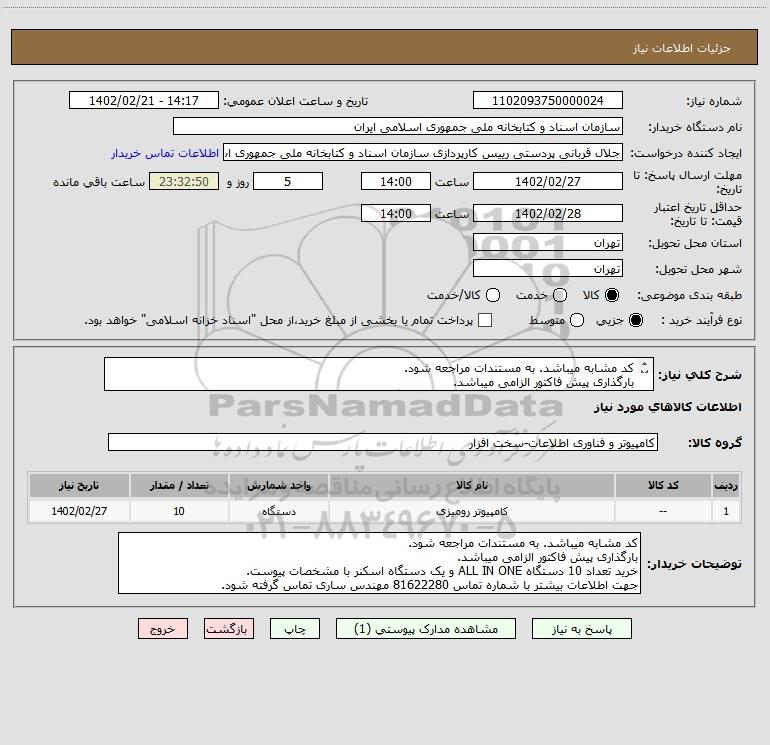Click response deadline hour field 14:00
This screenshot has width=770, height=745.
[x=396, y=181]
